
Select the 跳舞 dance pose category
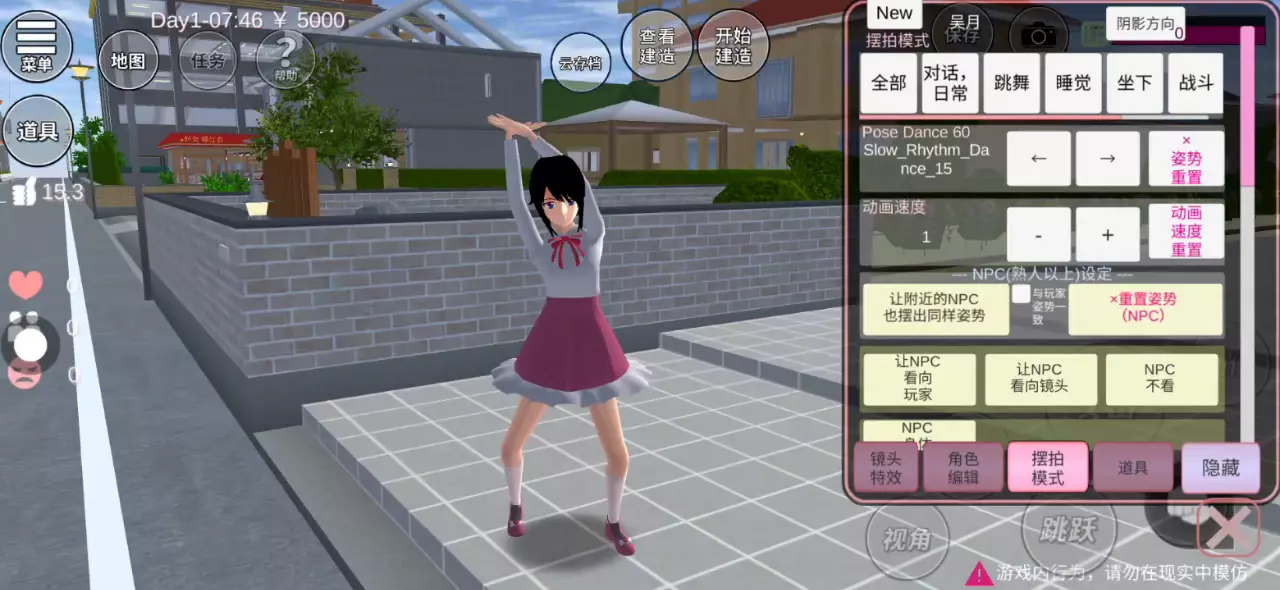point(1011,83)
